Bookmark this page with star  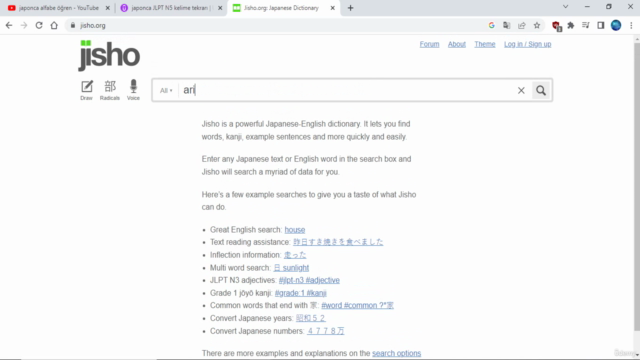click(x=537, y=25)
